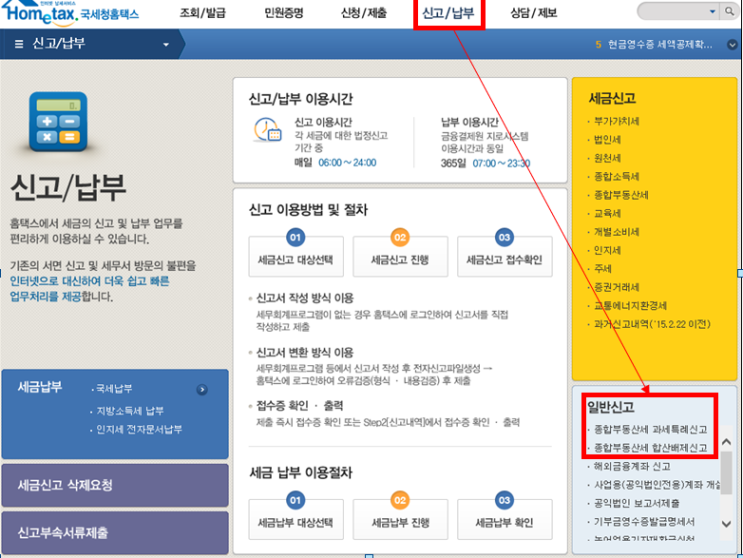Image resolution: width=743 pixels, height=558 pixels.
Task: Expand the 신고/납부 breadcrumb dropdown arrow
Action: click(x=166, y=45)
